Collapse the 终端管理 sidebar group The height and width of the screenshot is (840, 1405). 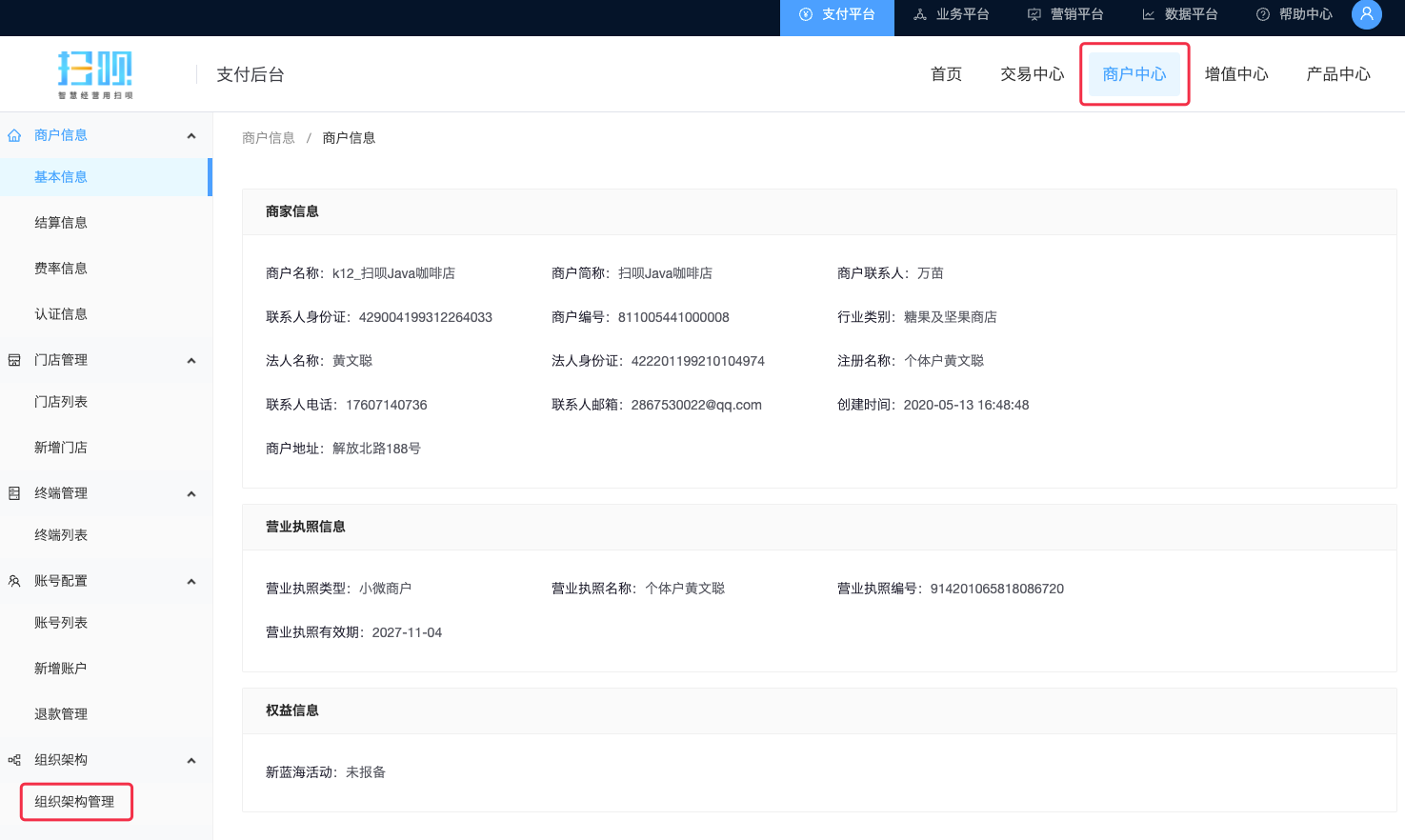click(x=191, y=494)
